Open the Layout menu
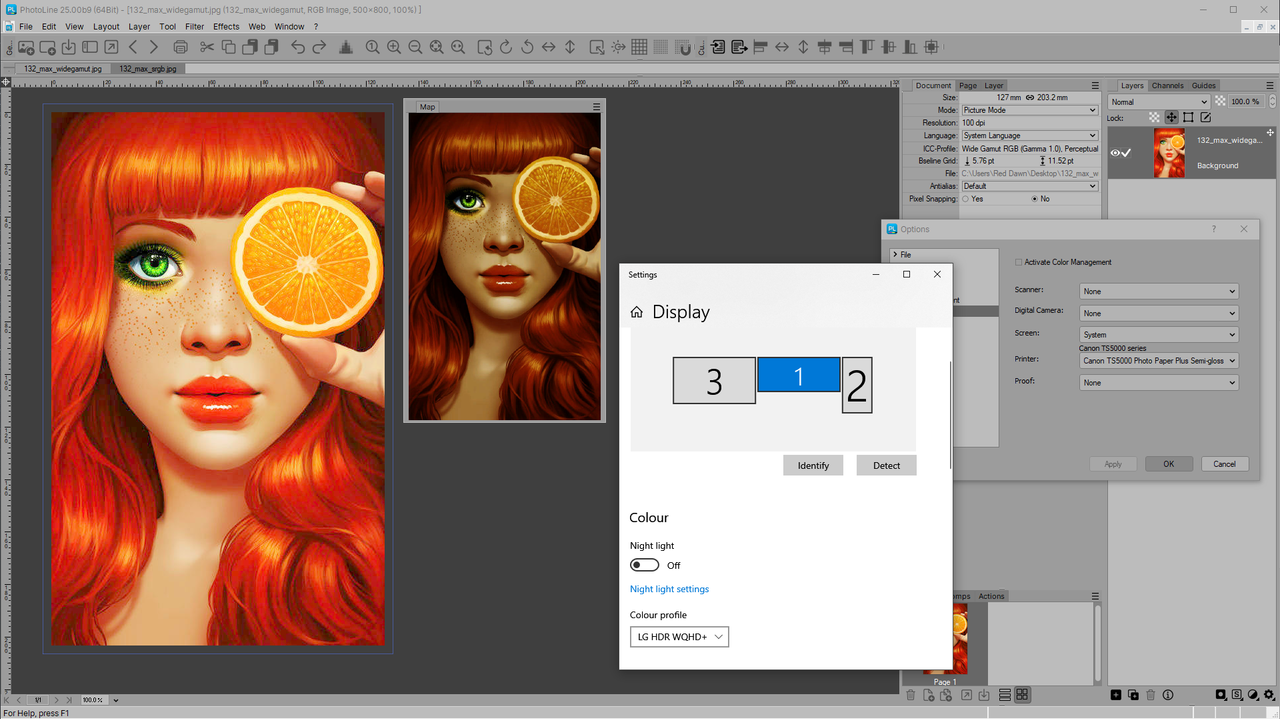1280x719 pixels. 106,26
